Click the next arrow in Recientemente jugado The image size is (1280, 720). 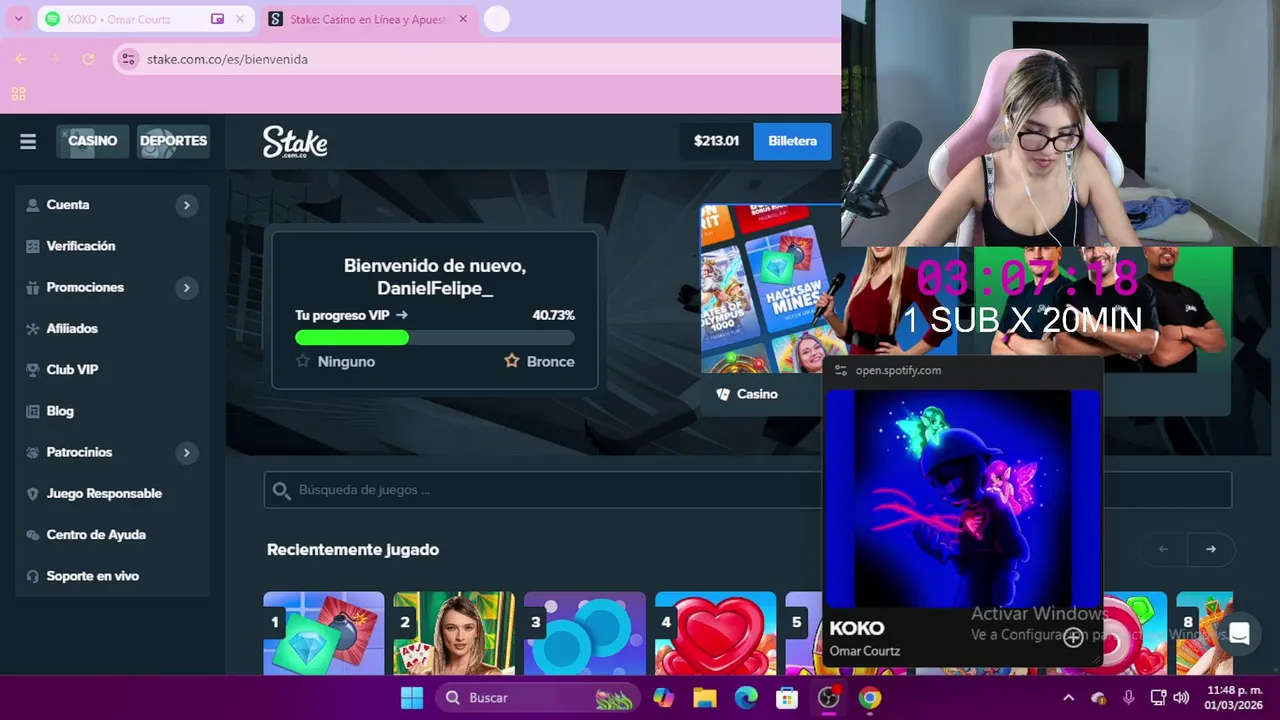(1211, 549)
